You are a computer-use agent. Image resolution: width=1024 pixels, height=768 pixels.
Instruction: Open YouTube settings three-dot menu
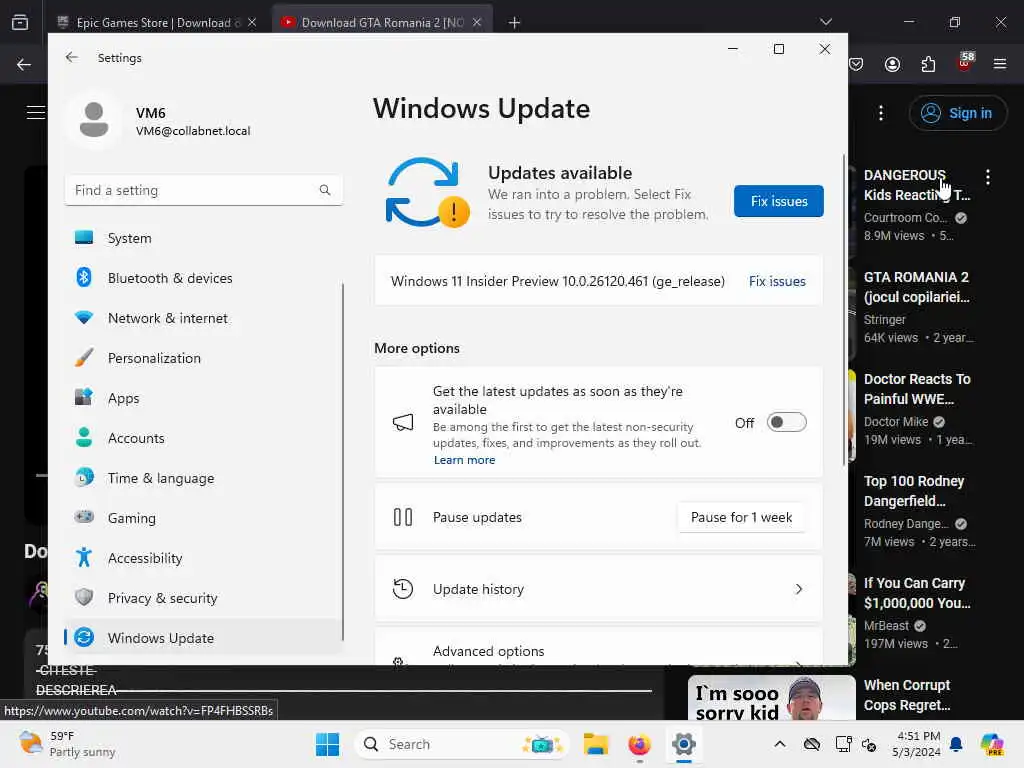point(881,113)
